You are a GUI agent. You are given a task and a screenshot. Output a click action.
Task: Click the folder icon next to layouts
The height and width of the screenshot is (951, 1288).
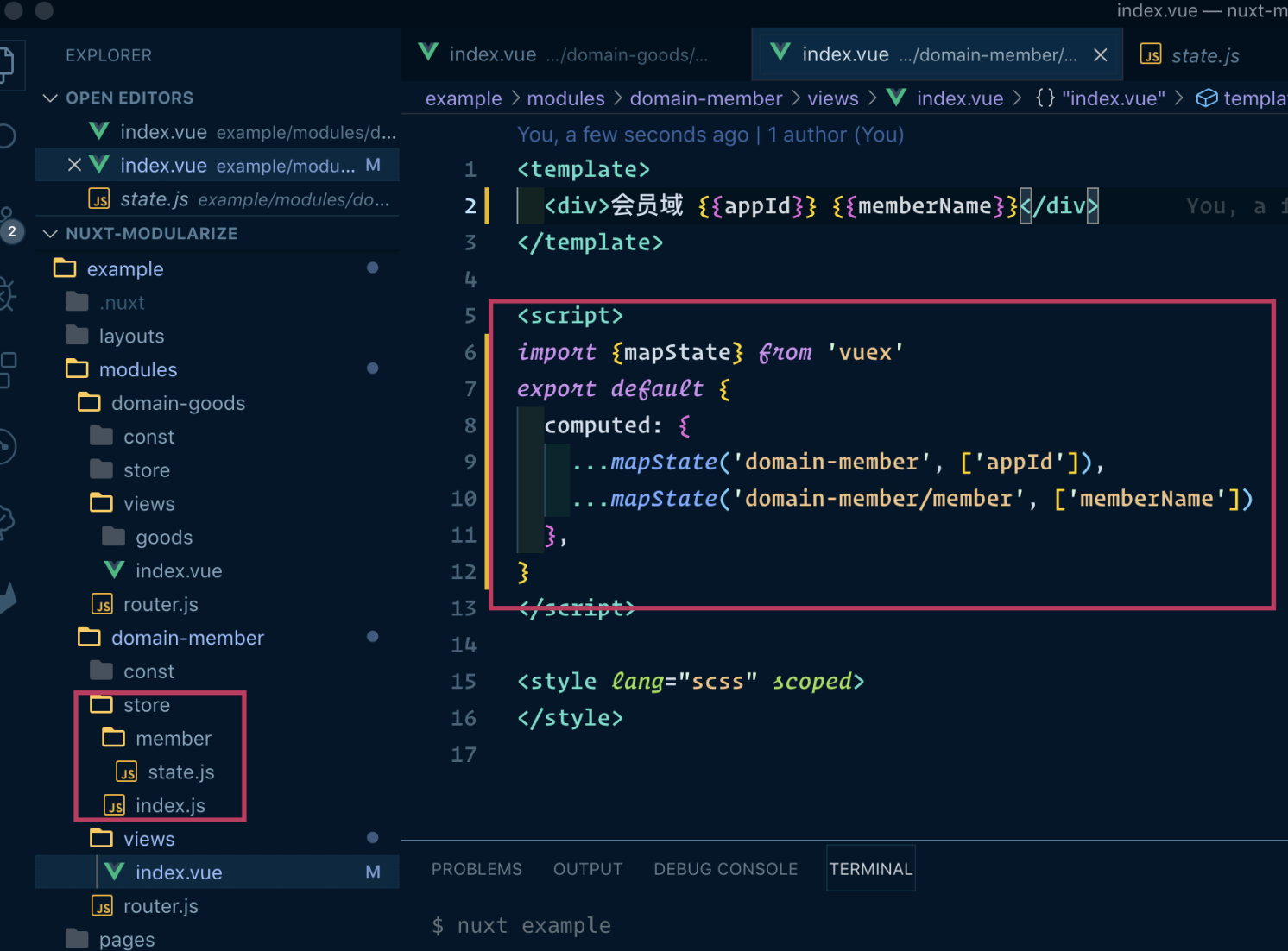(77, 336)
